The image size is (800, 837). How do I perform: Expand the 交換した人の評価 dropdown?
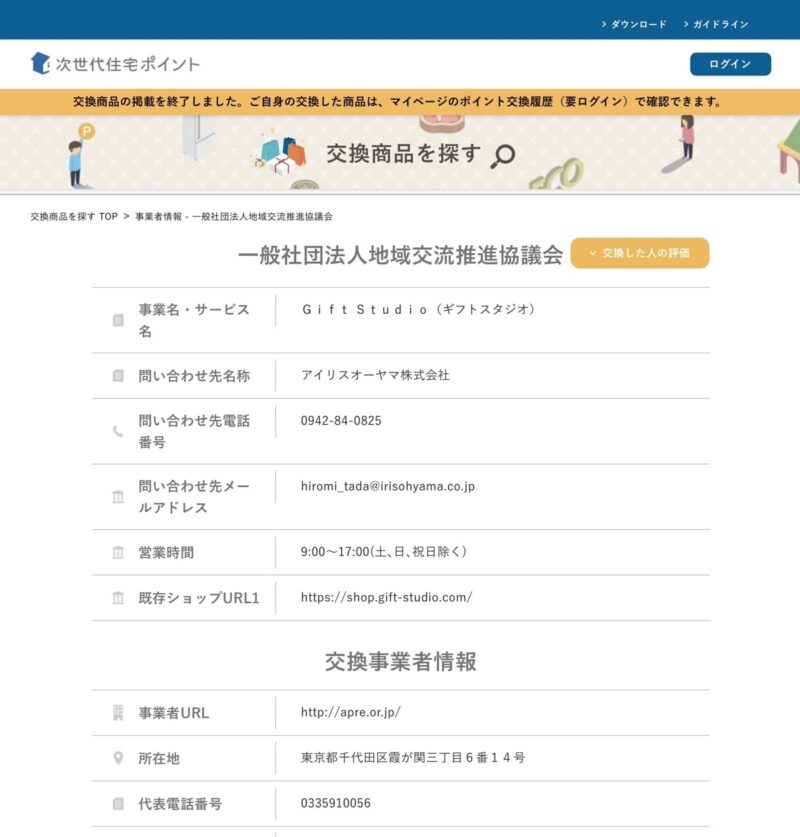point(640,254)
